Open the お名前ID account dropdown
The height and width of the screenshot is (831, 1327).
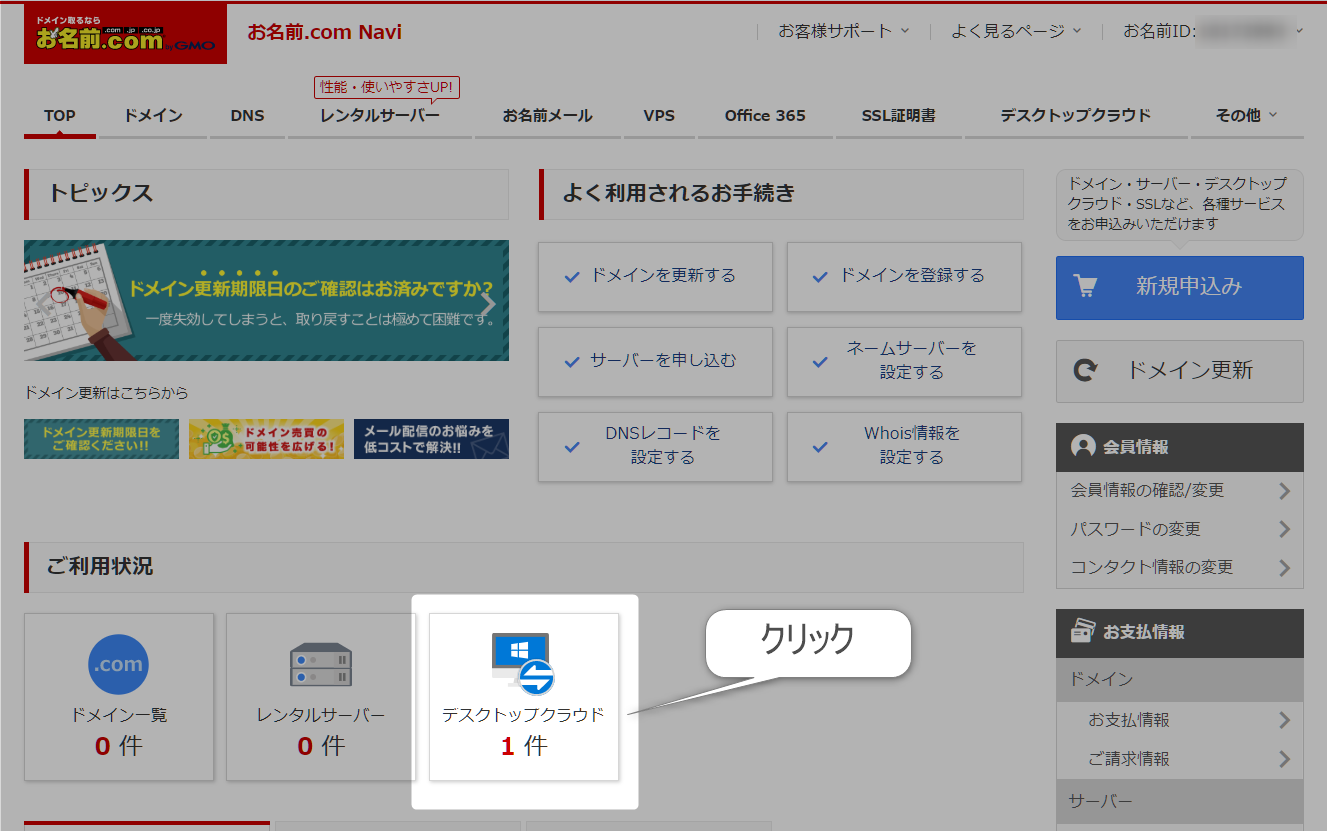tap(1213, 31)
